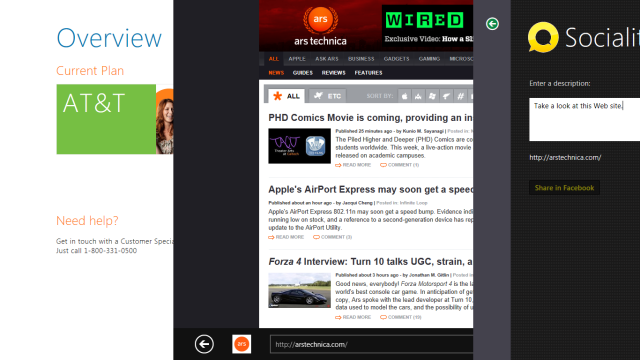
Task: Click the Share in Facebook button
Action: 564,188
